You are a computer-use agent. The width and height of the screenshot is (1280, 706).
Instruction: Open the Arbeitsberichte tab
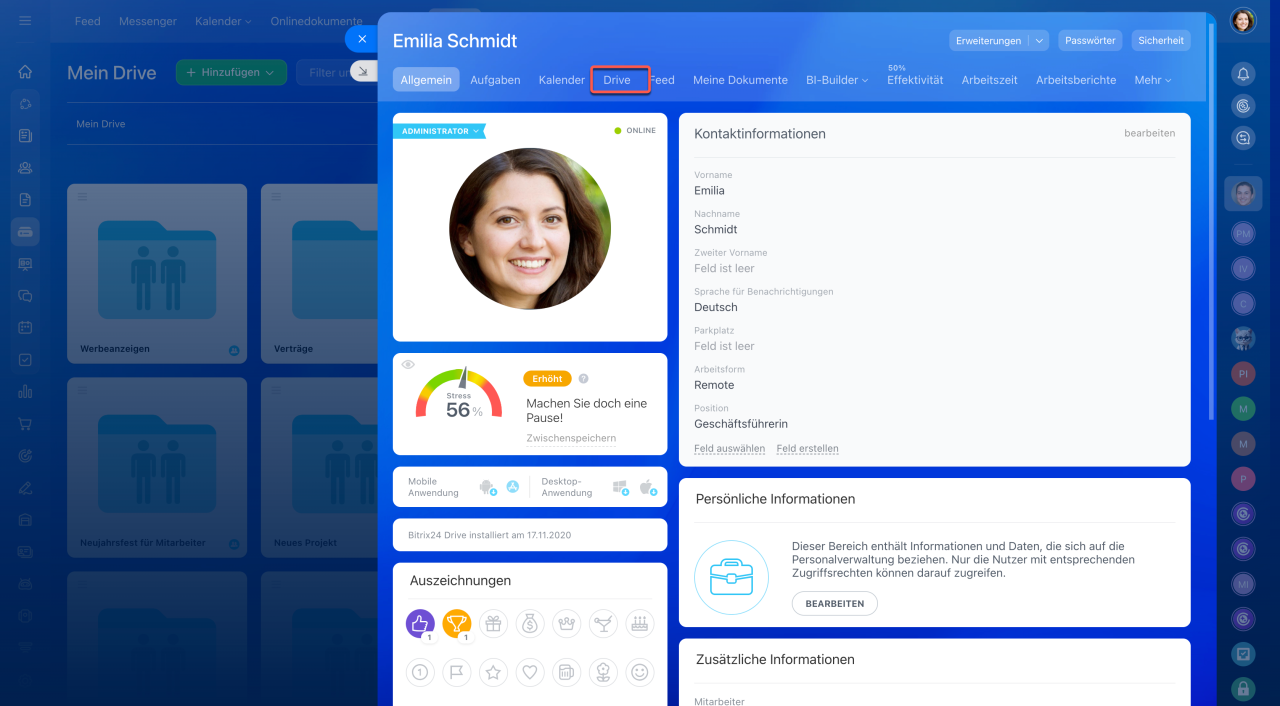click(1076, 80)
